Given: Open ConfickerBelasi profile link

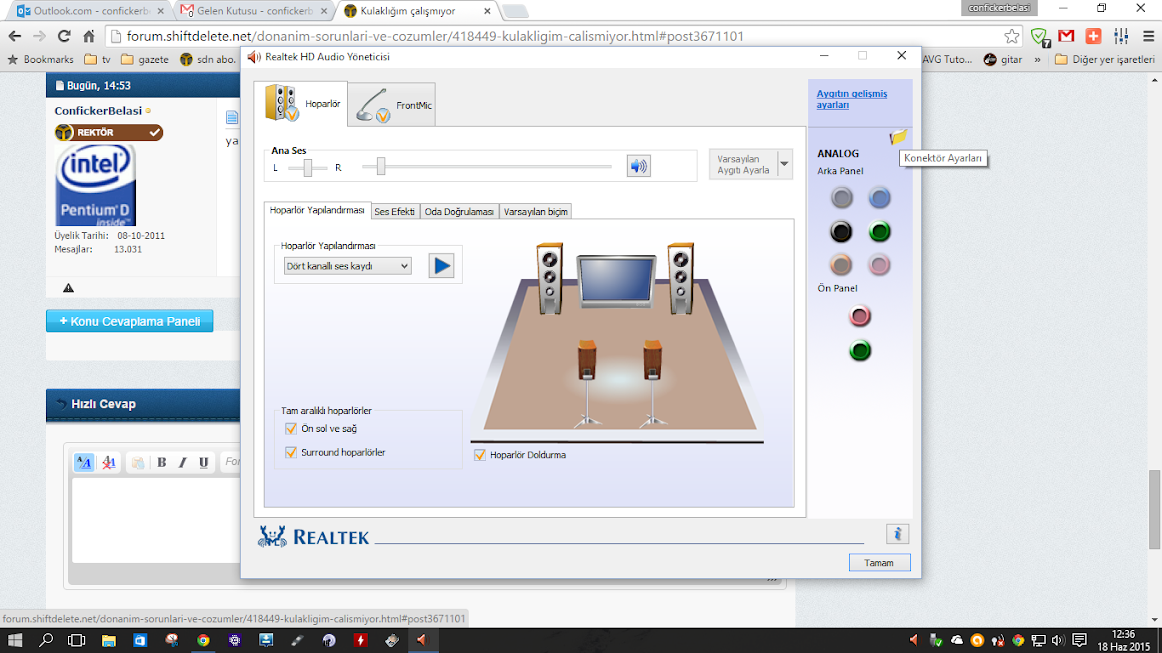Looking at the screenshot, I should pos(98,110).
